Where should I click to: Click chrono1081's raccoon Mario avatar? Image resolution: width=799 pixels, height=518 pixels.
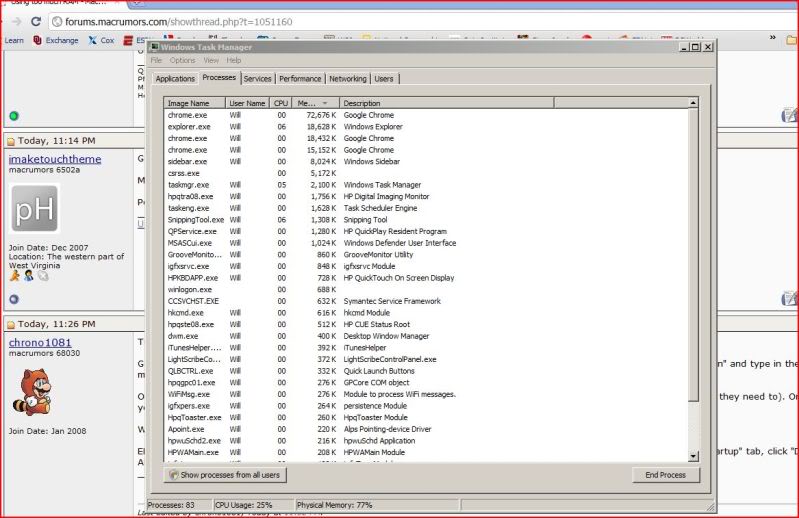coord(32,392)
